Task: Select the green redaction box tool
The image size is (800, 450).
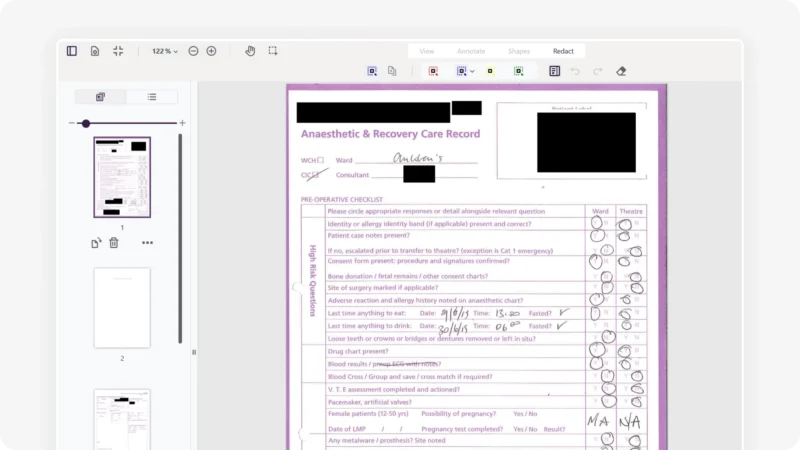Action: pos(518,71)
